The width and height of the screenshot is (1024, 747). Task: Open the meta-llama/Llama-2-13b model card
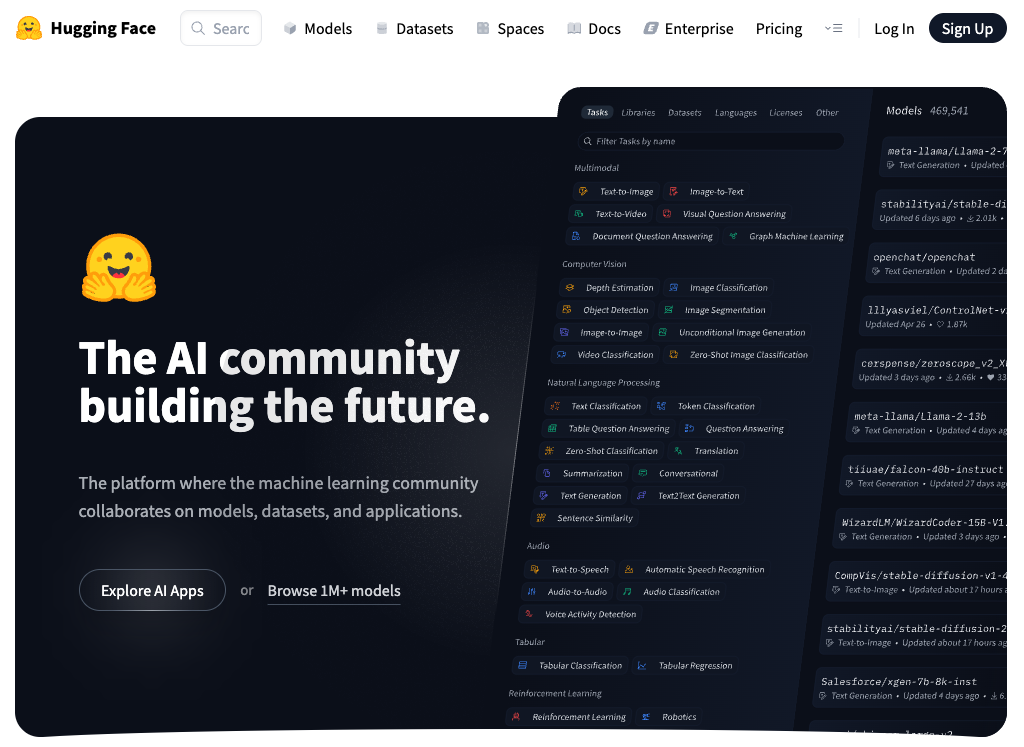(x=927, y=422)
